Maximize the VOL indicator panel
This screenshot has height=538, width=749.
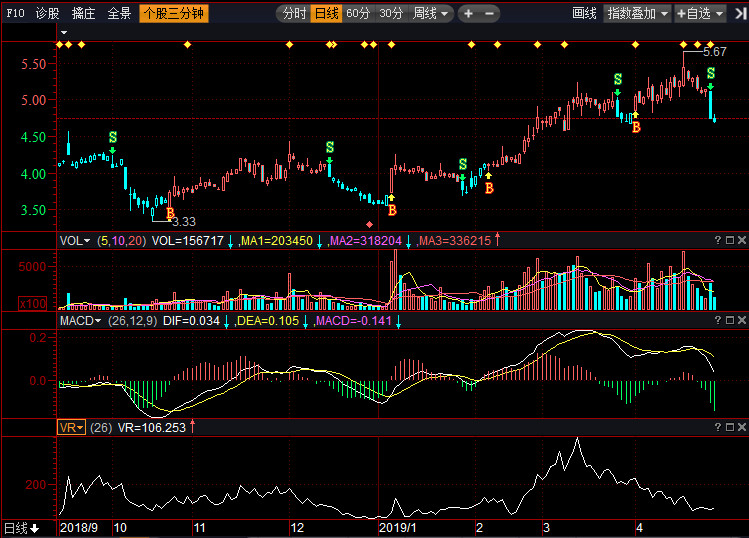point(729,241)
